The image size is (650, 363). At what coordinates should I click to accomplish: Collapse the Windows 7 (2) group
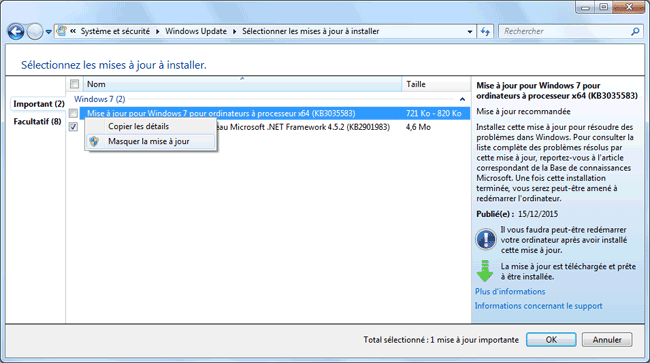(462, 99)
